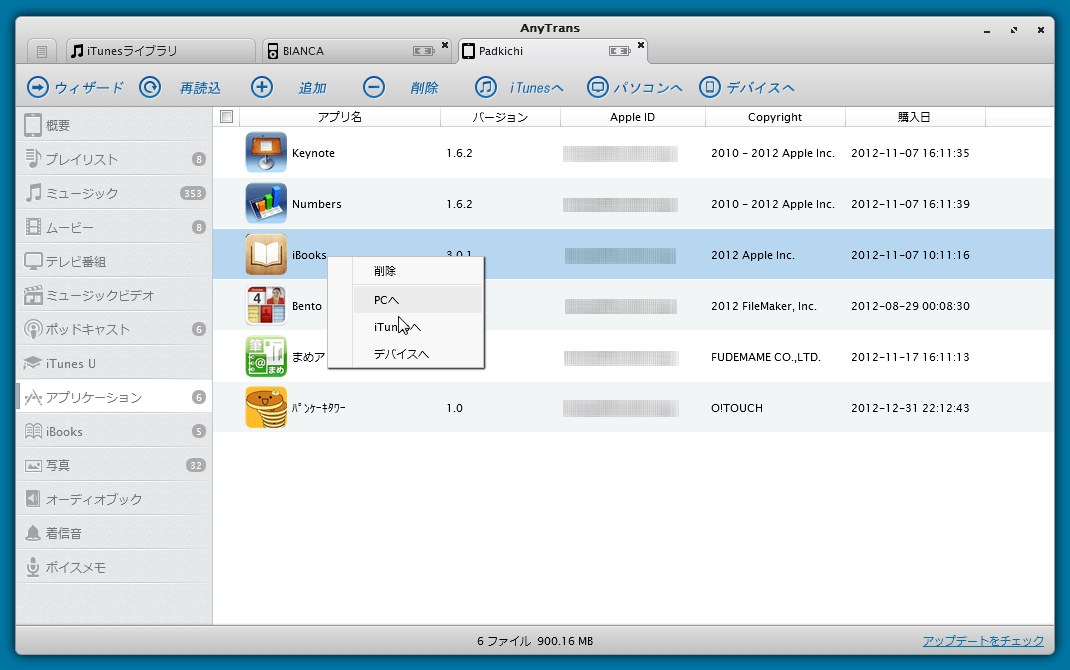This screenshot has width=1070, height=670.
Task: Open the ムービー sidebar section
Action: (x=114, y=227)
